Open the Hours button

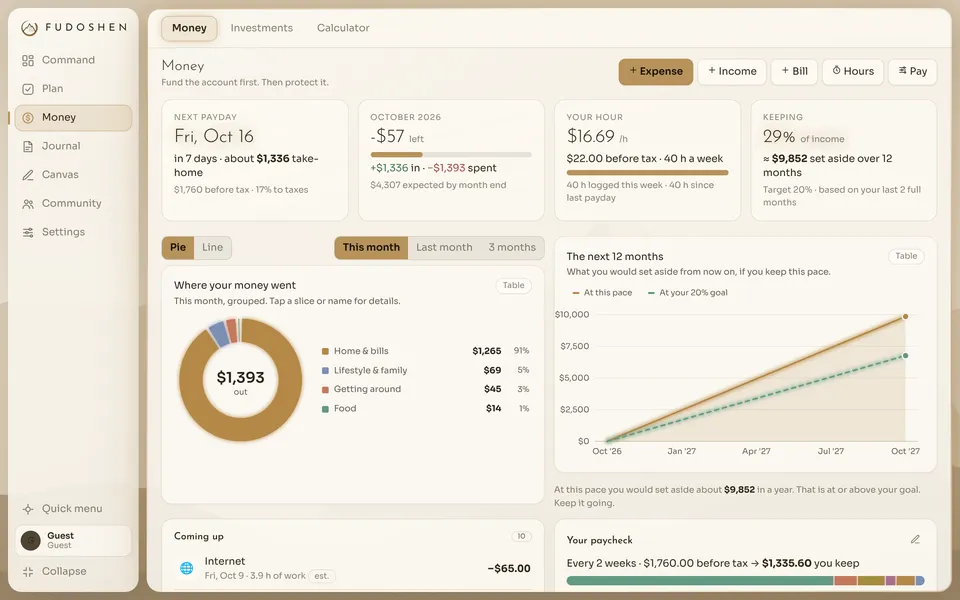pyautogui.click(x=853, y=72)
